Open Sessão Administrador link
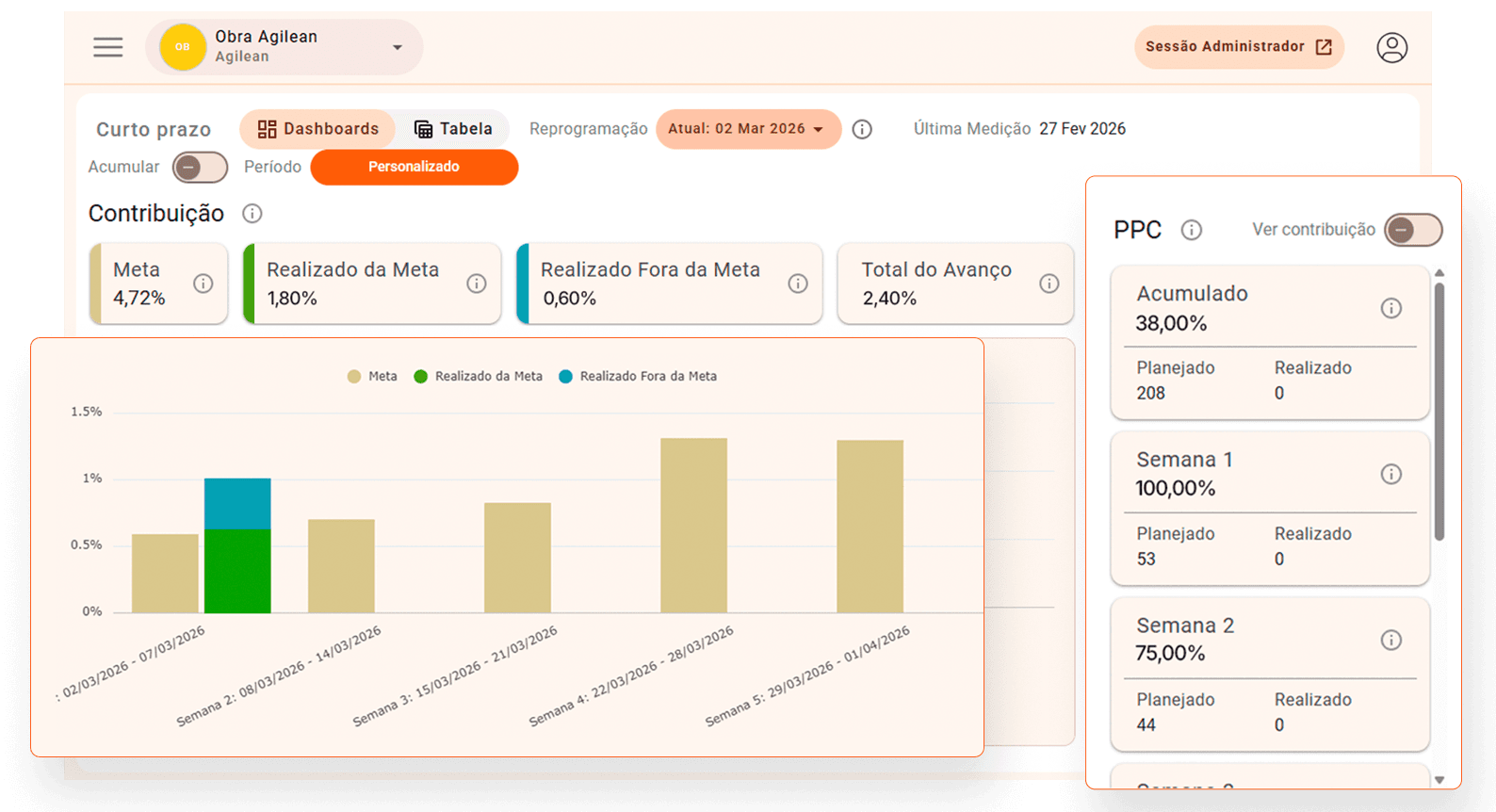The width and height of the screenshot is (1496, 812). click(x=1239, y=47)
